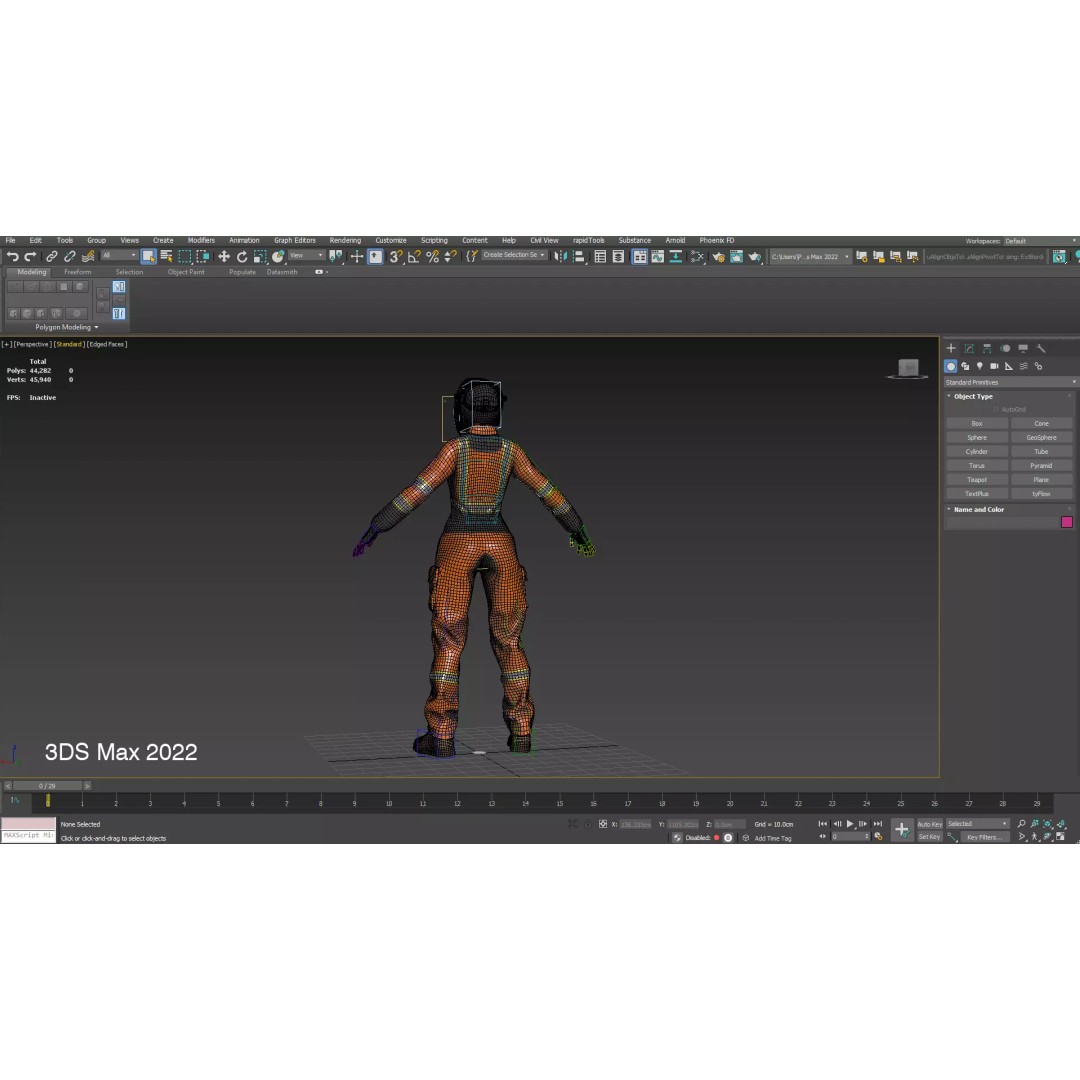1080x1080 pixels.
Task: Collapse the Object Type rollout
Action: click(973, 397)
